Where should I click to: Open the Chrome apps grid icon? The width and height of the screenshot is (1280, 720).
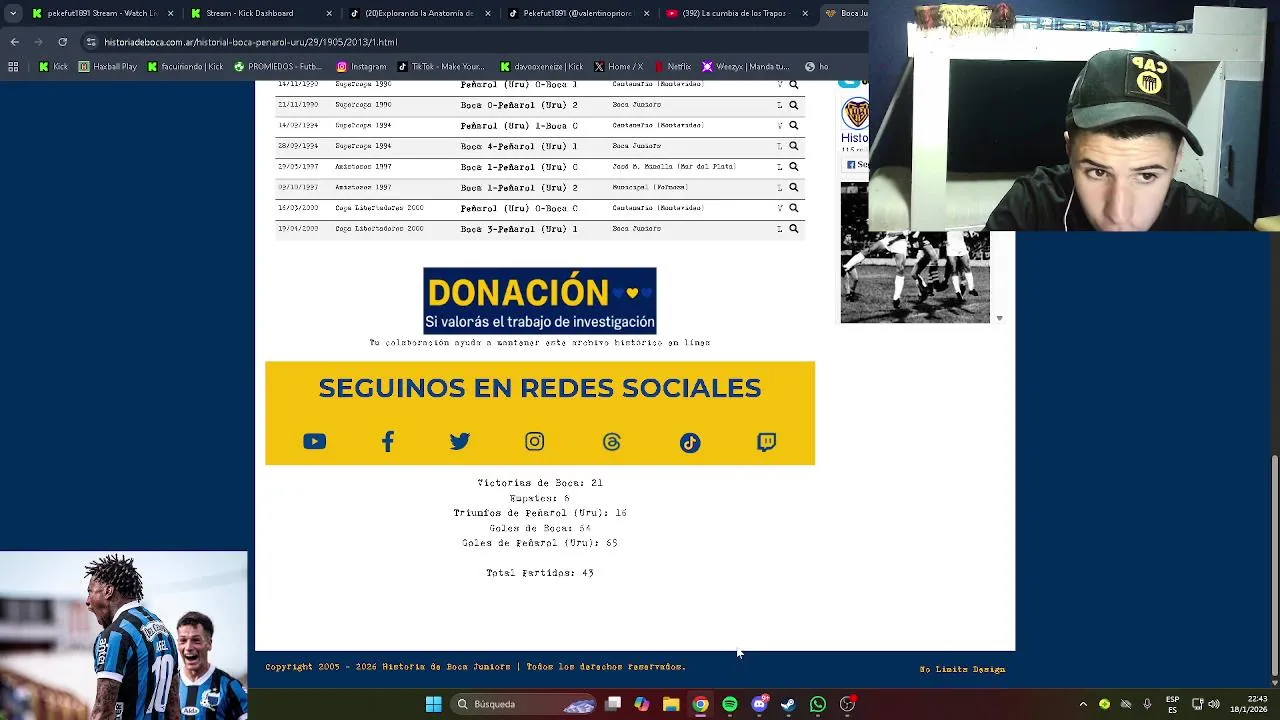click(x=13, y=67)
